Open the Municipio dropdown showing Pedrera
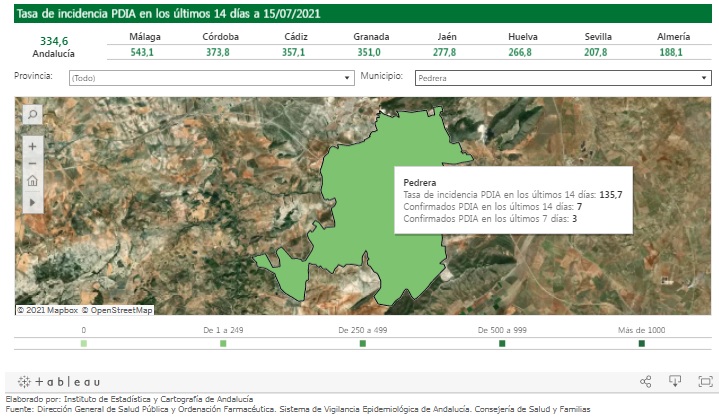Image resolution: width=719 pixels, height=419 pixels. [562, 77]
